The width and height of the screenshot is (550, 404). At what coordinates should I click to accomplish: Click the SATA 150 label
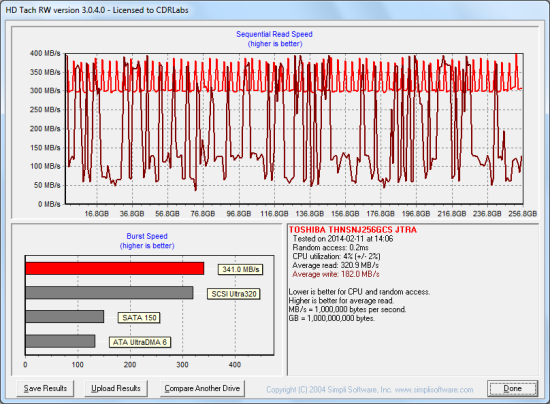tap(139, 318)
